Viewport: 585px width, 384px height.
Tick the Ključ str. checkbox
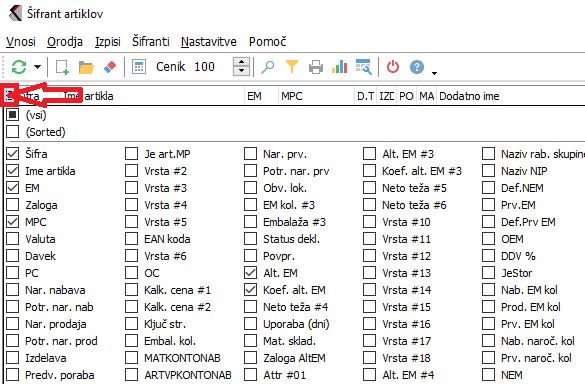[131, 324]
